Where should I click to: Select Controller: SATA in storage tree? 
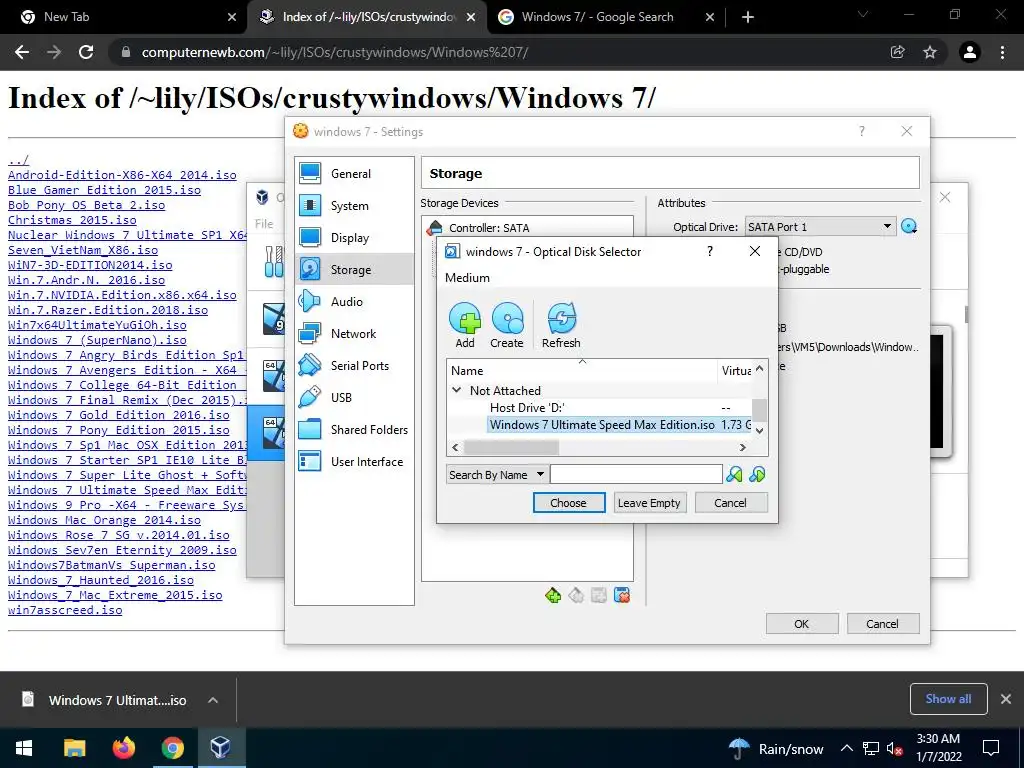click(x=489, y=228)
